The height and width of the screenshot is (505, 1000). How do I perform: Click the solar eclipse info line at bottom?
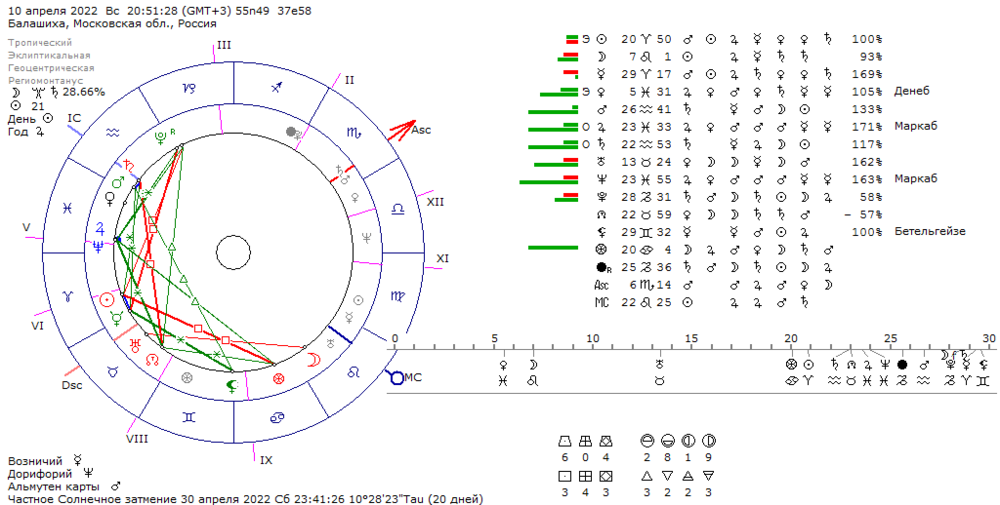pos(246,499)
